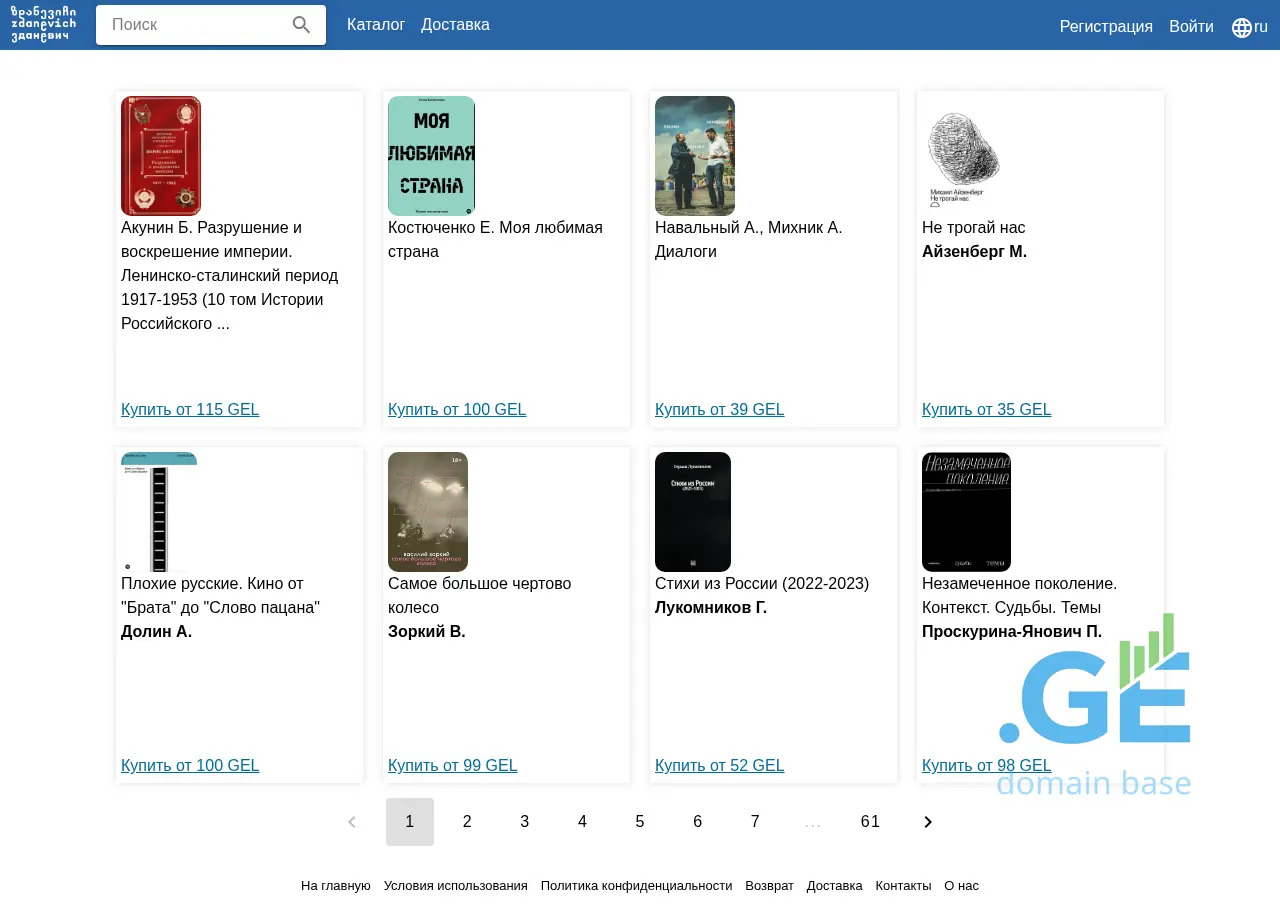This screenshot has height=904, width=1280.
Task: Click Купить от 52 GEL link
Action: tap(719, 766)
